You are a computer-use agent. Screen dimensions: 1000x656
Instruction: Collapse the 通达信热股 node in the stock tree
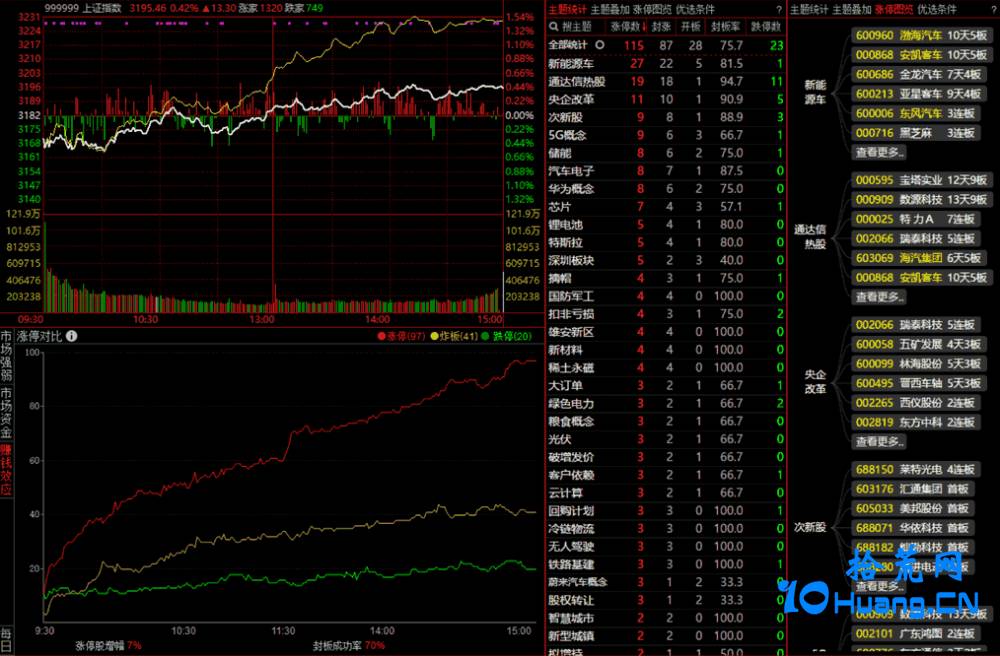810,237
